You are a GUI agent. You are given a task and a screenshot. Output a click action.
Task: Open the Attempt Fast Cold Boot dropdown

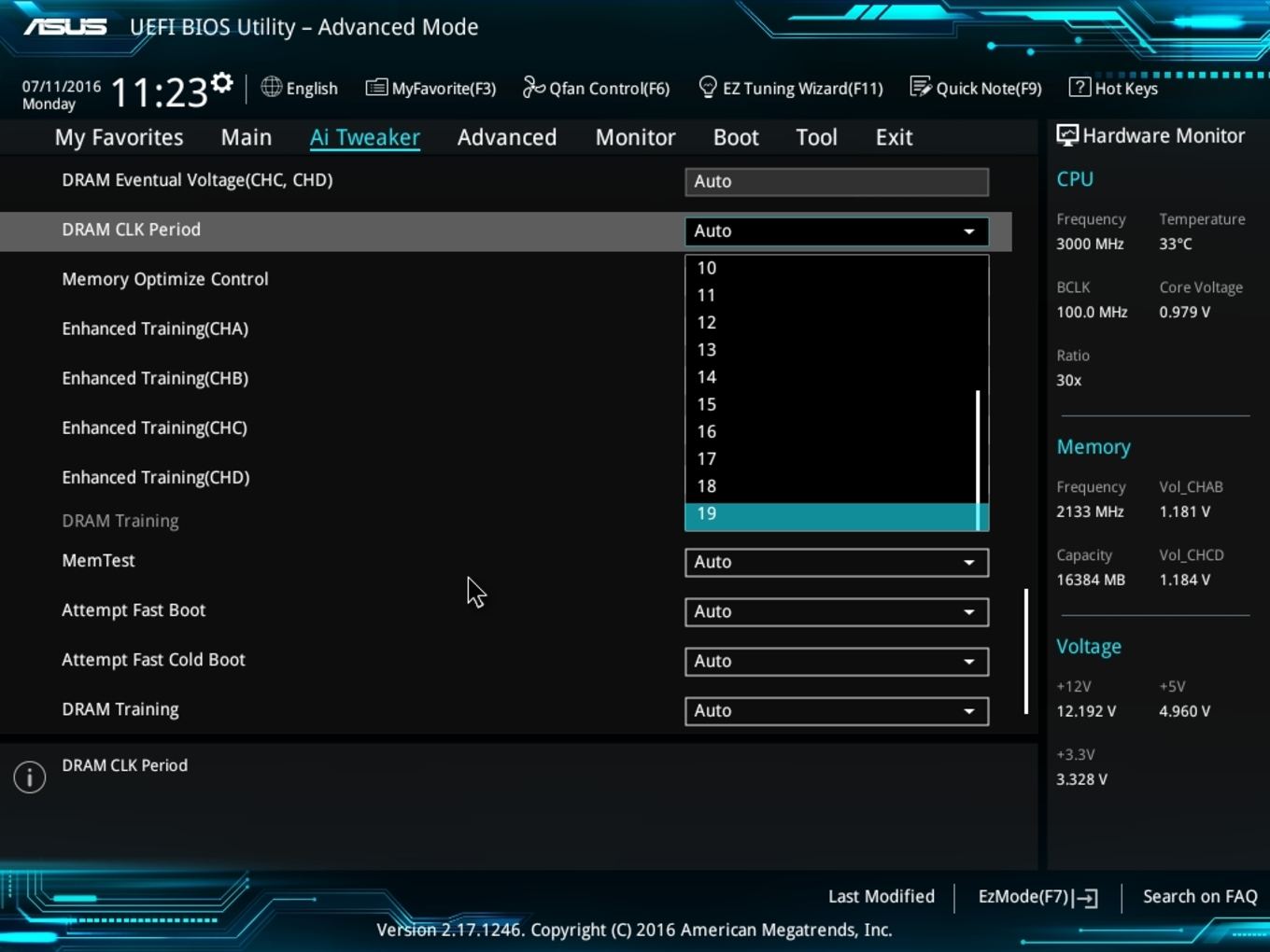(x=837, y=661)
